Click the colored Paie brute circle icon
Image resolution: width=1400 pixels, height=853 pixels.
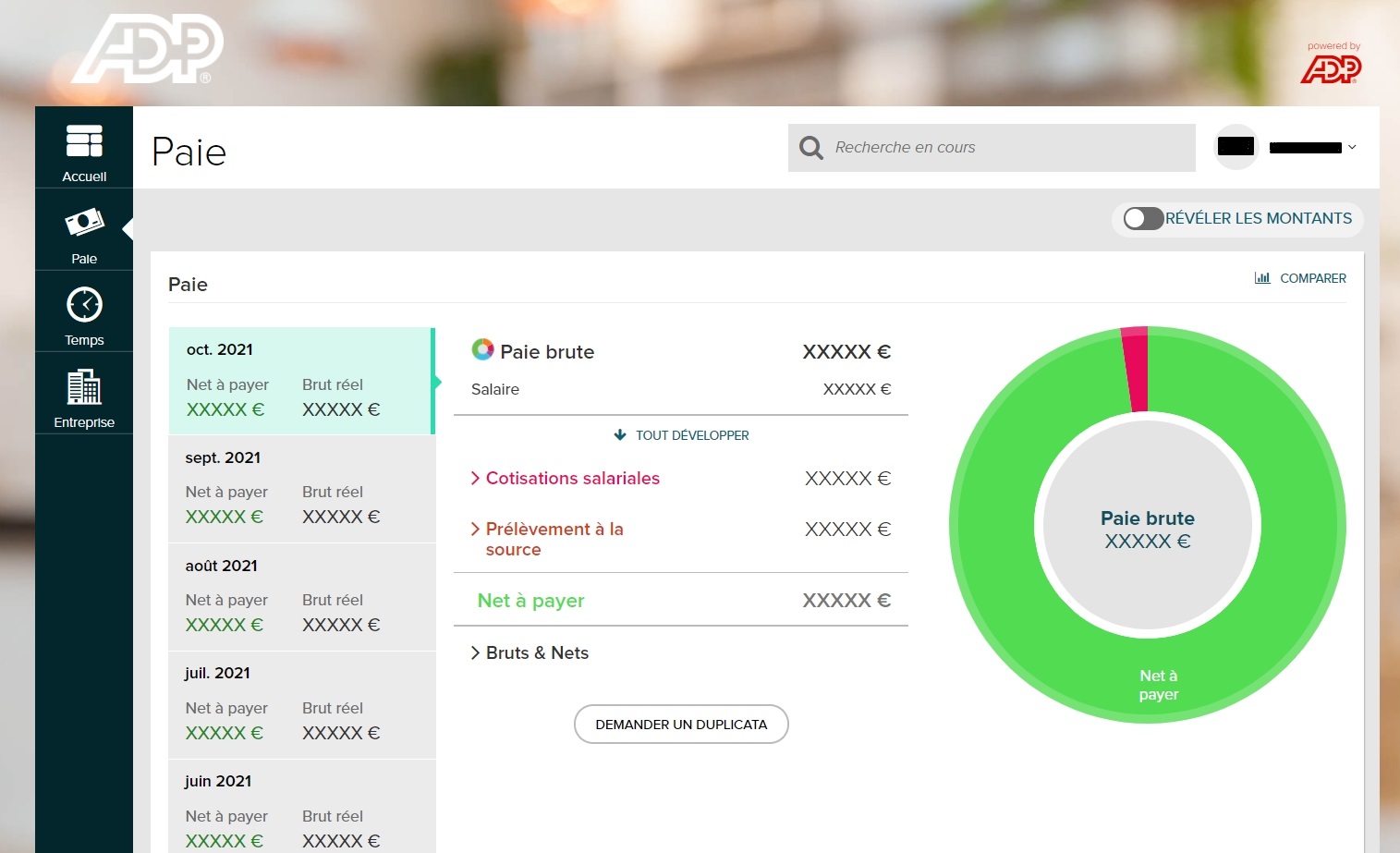(x=482, y=349)
